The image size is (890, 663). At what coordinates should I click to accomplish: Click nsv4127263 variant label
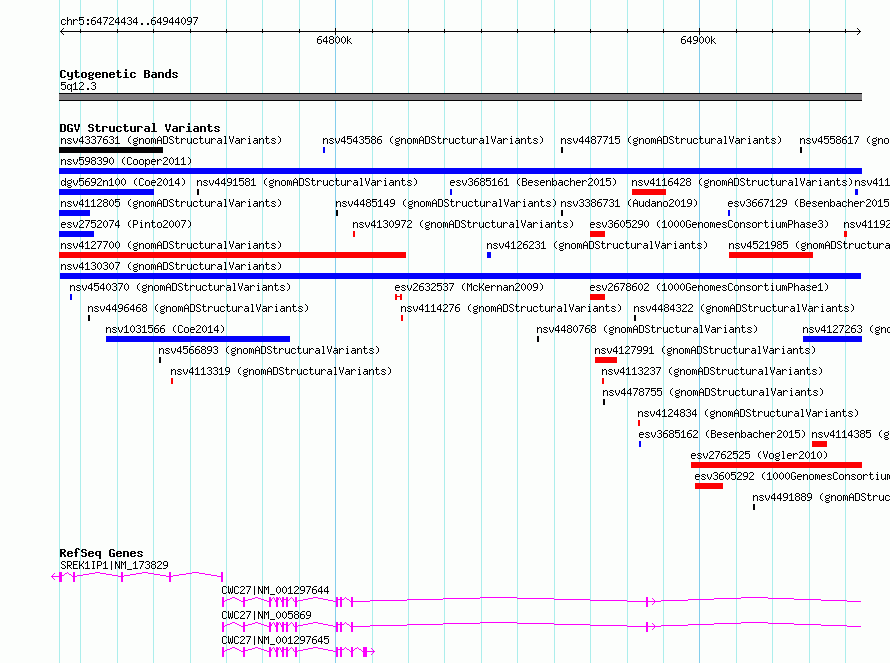pos(846,329)
